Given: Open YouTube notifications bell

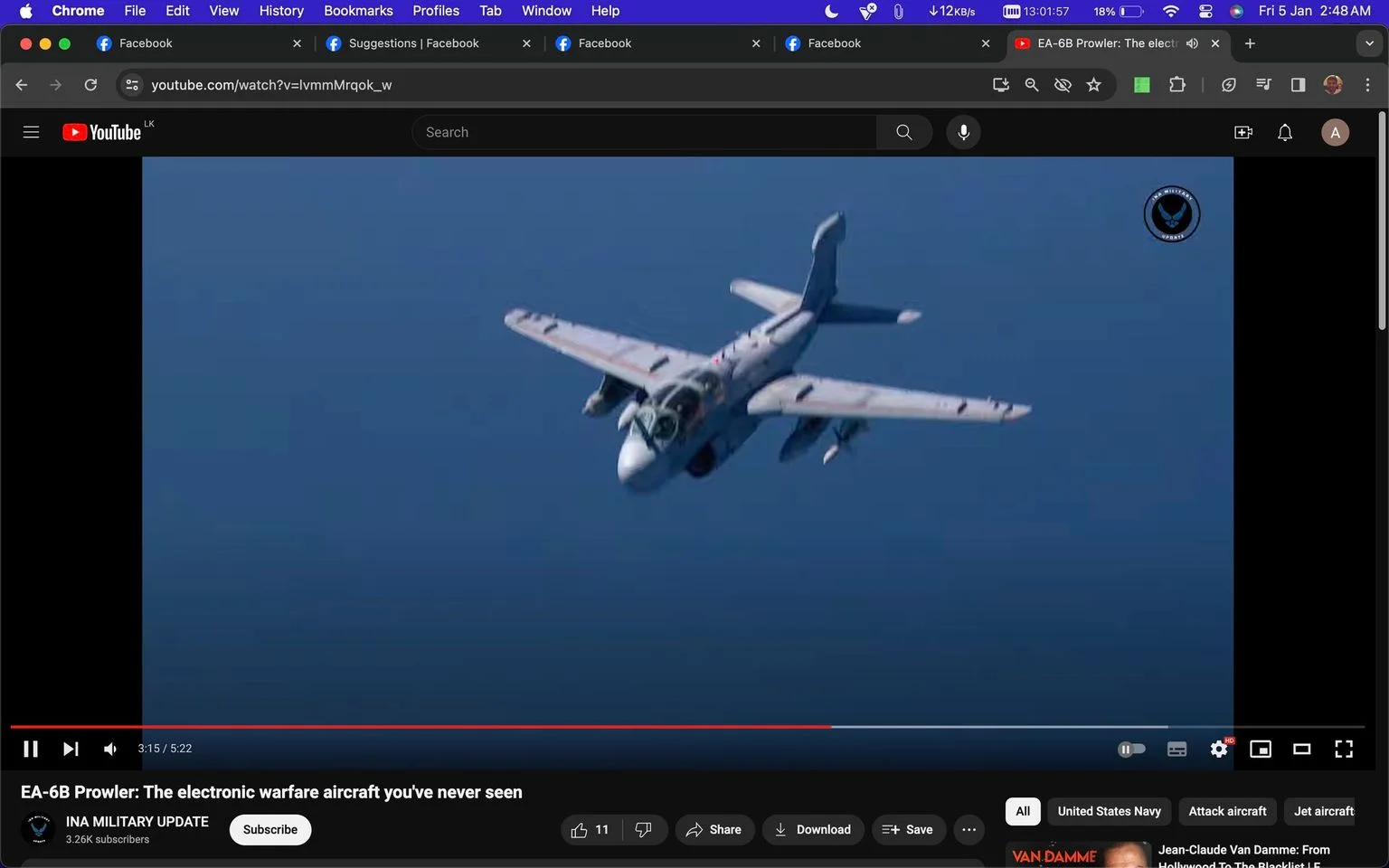Looking at the screenshot, I should [1285, 132].
